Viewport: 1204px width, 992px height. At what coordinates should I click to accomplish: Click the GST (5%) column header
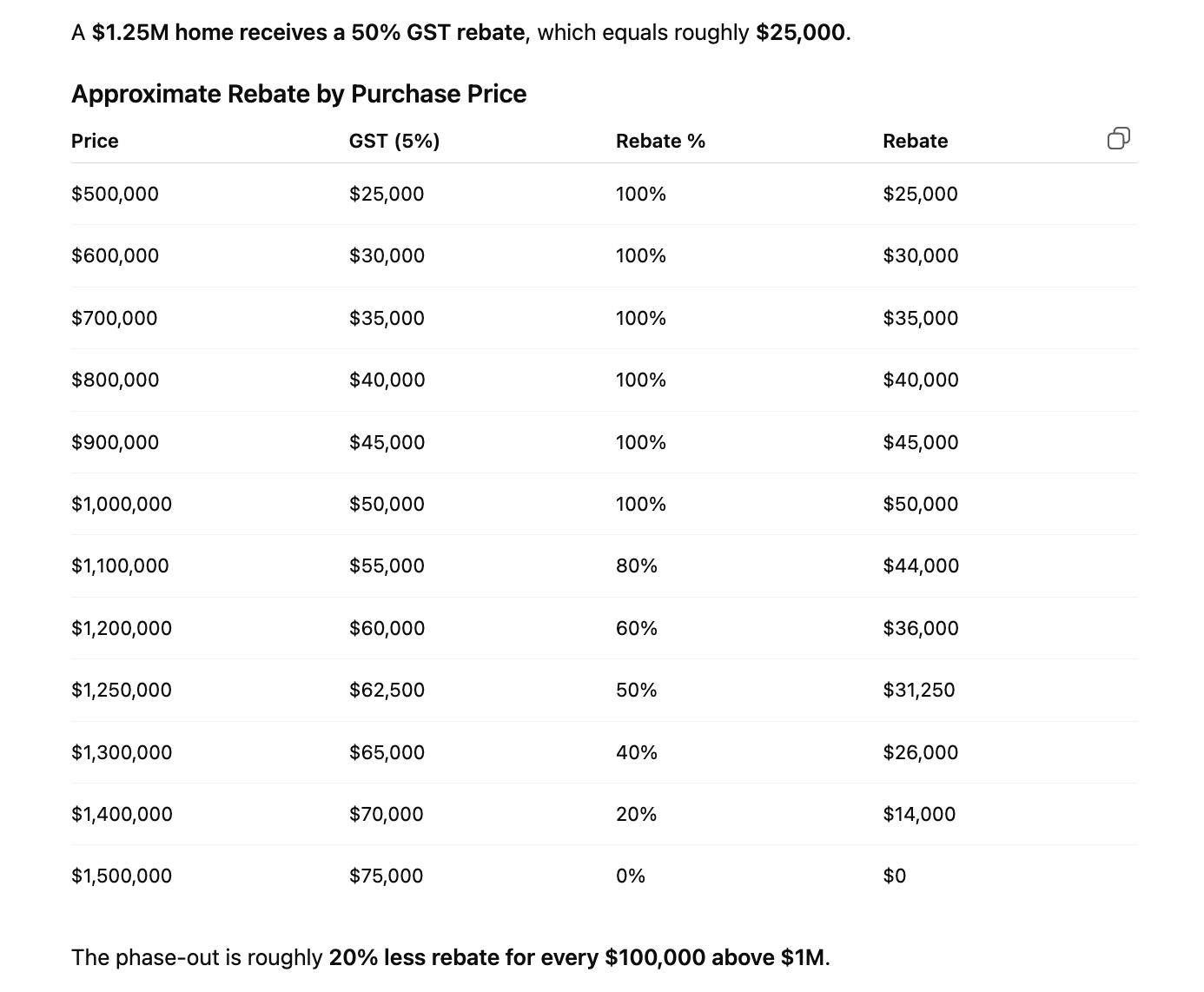(394, 141)
